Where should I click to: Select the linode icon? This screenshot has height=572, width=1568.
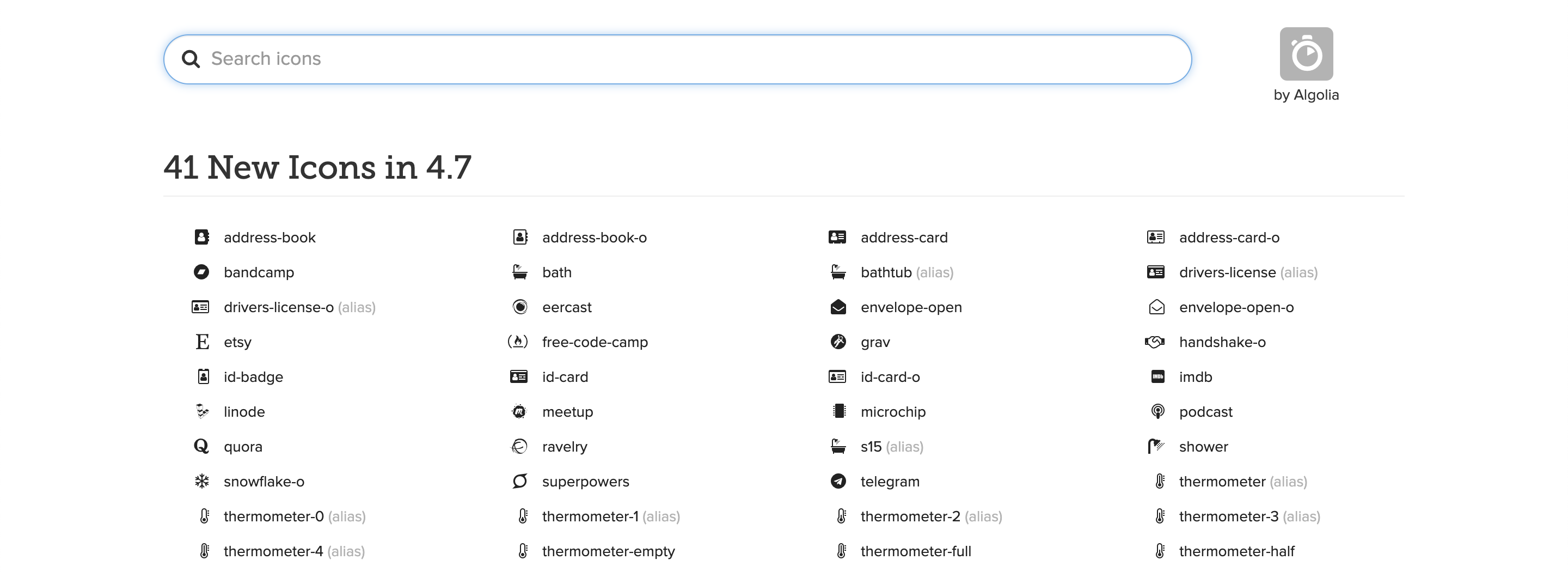202,411
